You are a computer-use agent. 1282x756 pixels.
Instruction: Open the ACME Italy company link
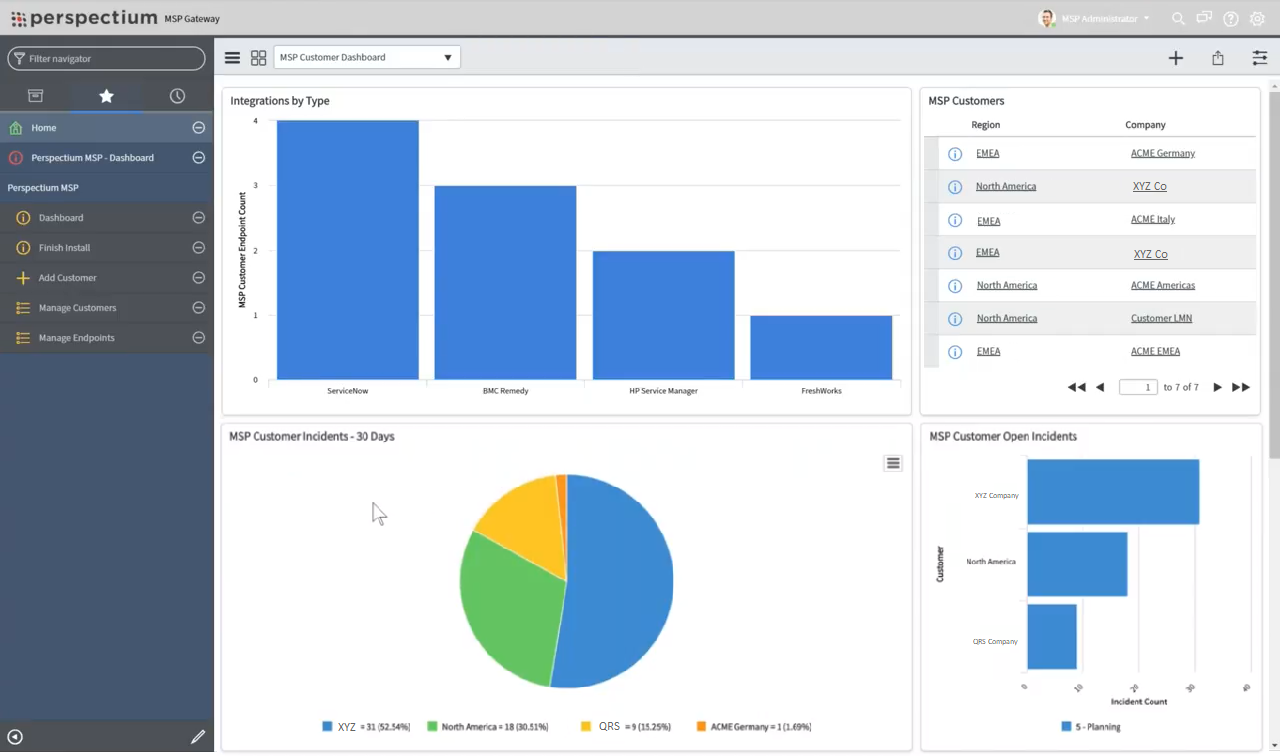pos(1153,219)
